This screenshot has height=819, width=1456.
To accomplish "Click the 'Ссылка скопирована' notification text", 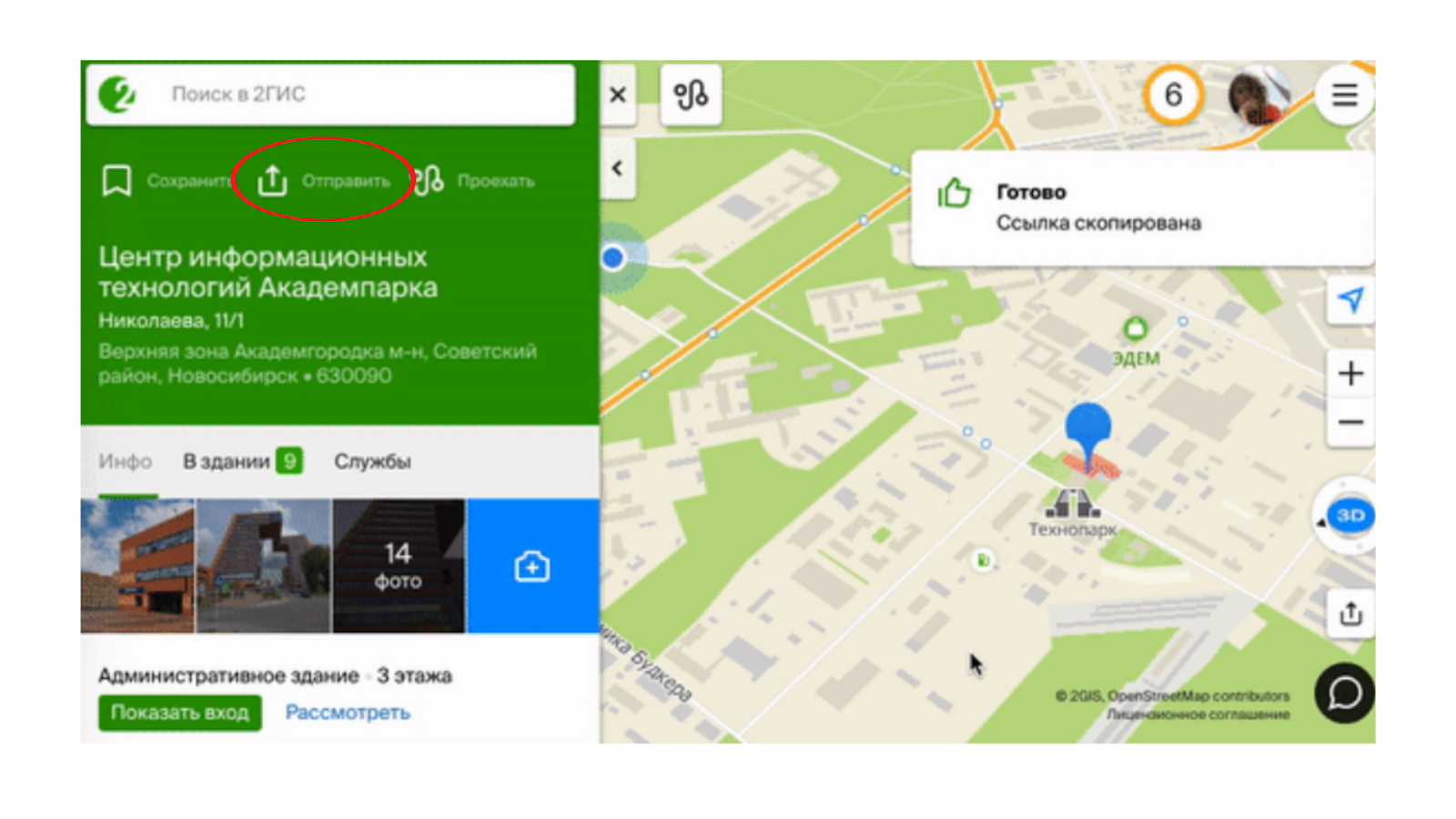I will pos(1098,223).
